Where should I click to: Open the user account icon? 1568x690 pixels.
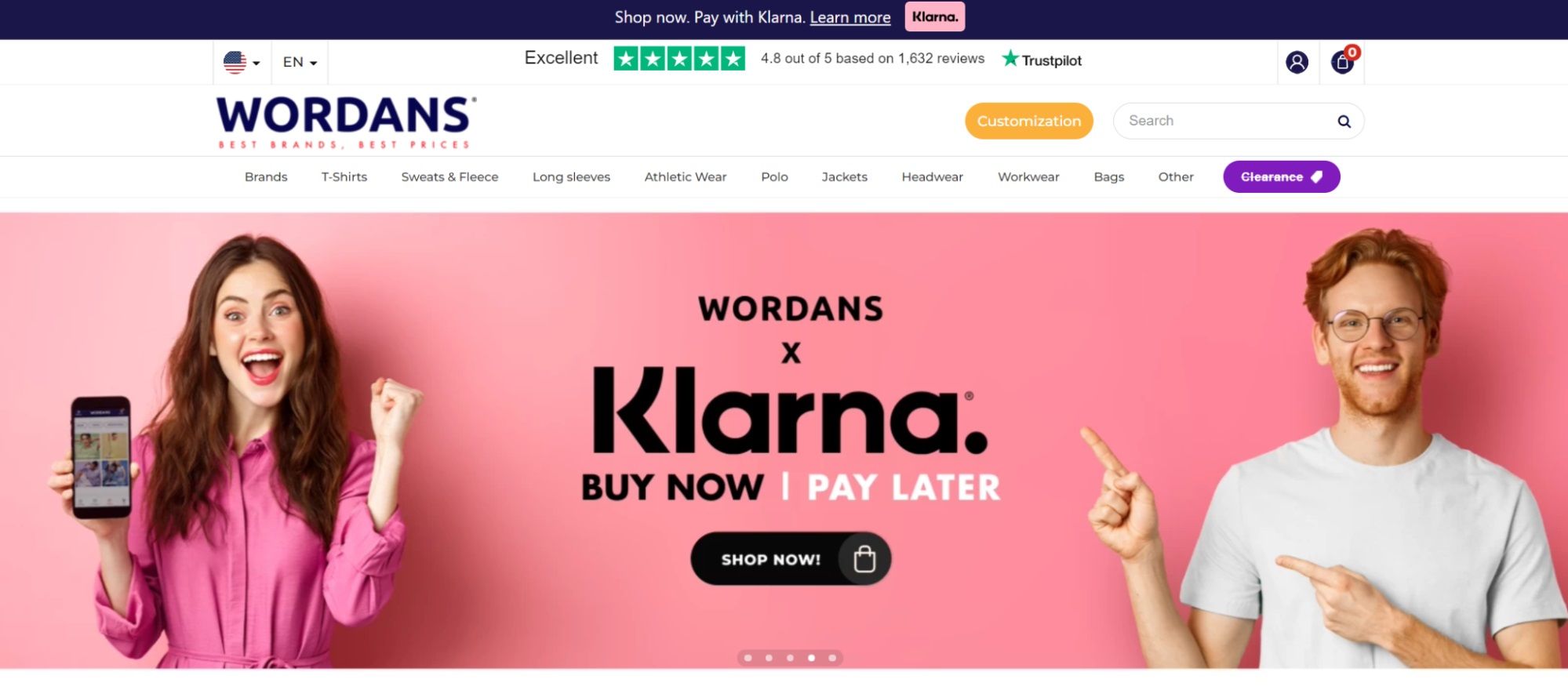[x=1297, y=62]
